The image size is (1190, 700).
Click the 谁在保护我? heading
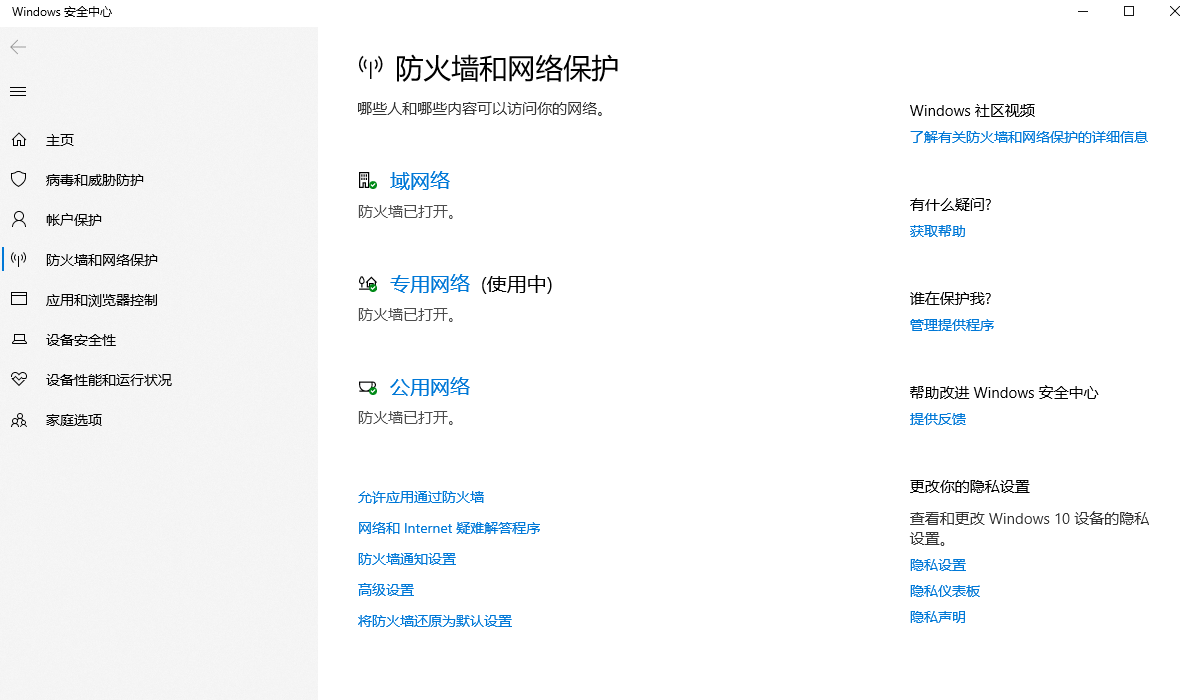tap(950, 298)
